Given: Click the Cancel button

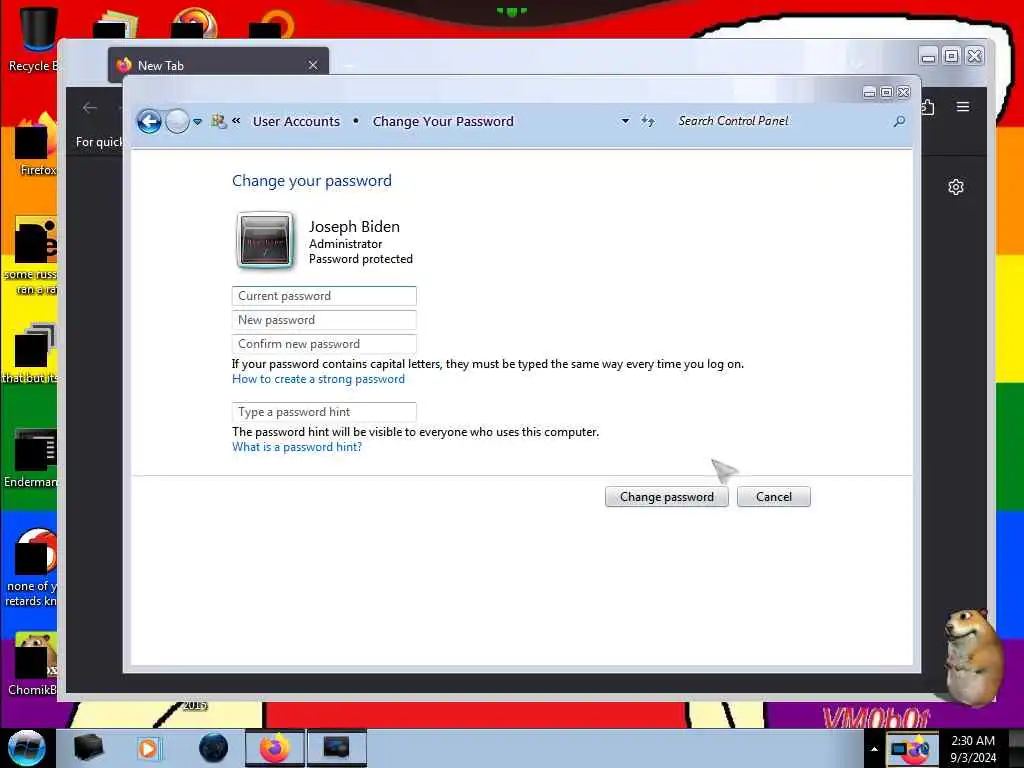Looking at the screenshot, I should pos(774,497).
